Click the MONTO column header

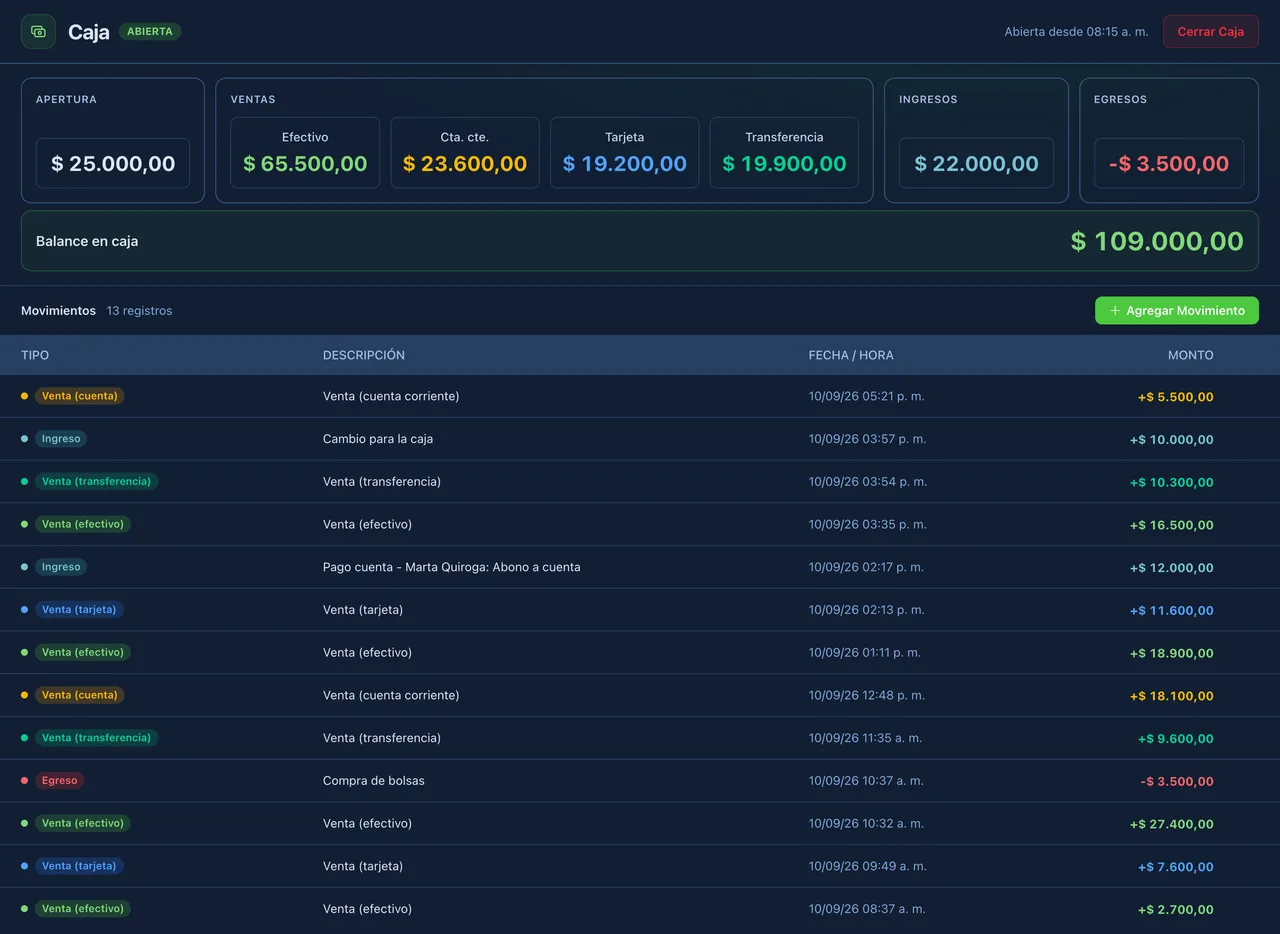(1191, 355)
